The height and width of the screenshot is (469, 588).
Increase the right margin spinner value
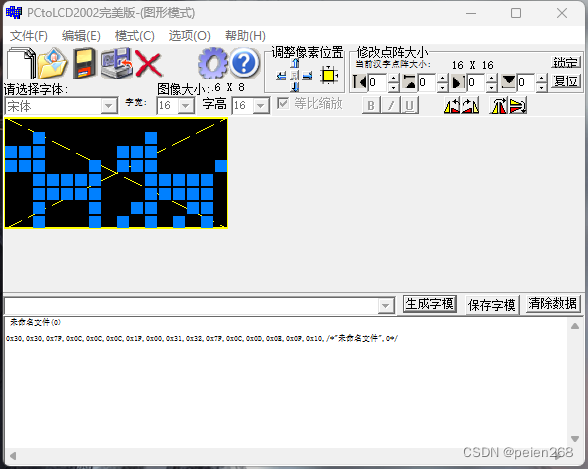pos(492,78)
